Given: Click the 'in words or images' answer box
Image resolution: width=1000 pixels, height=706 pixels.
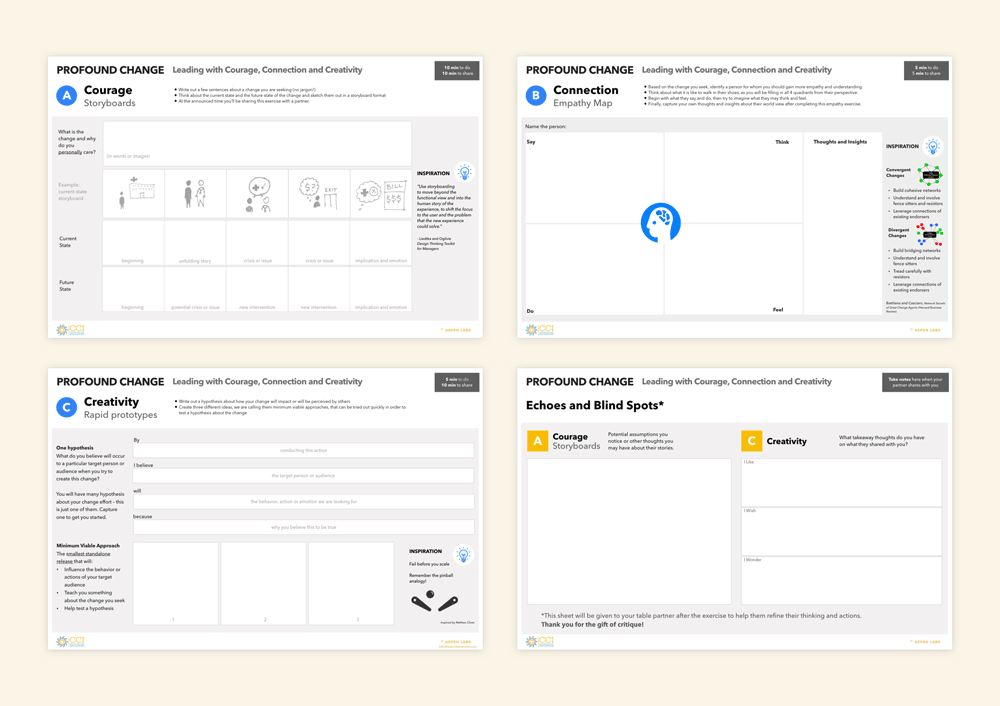Looking at the screenshot, I should pos(257,143).
